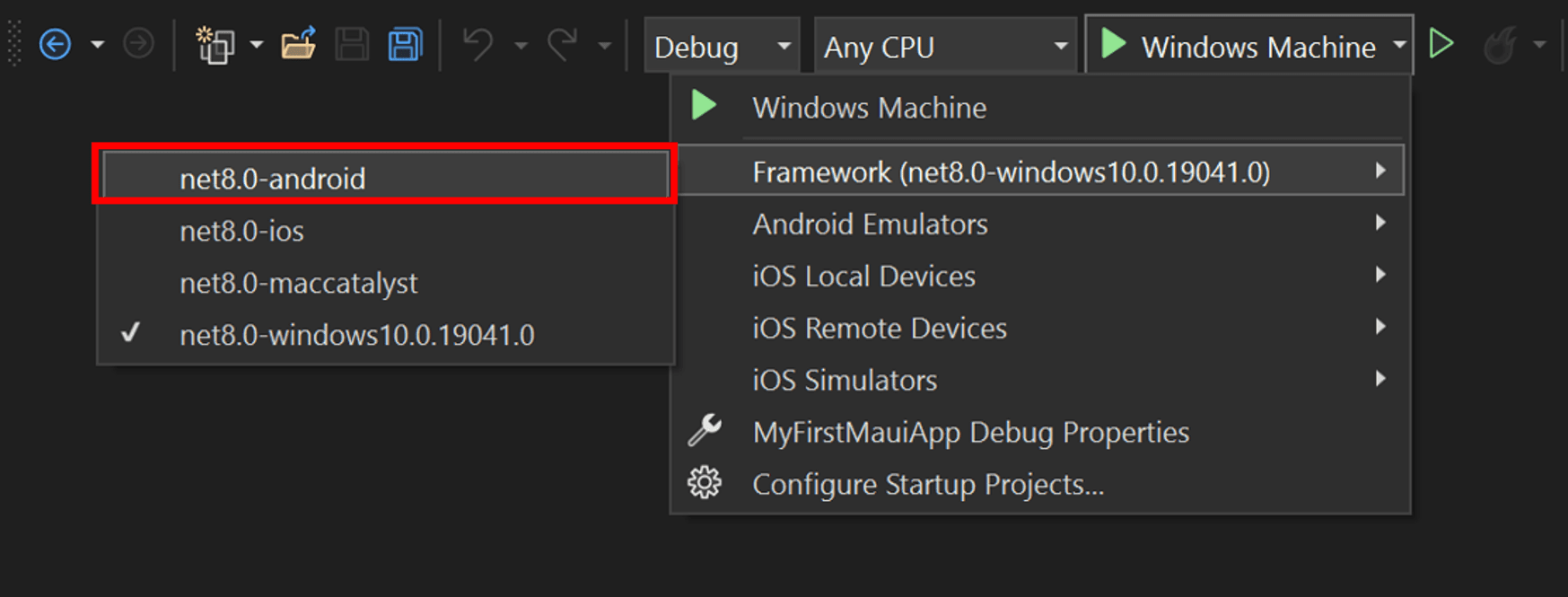This screenshot has width=1568, height=597.
Task: Click the Save icon in toolbar
Action: [351, 44]
